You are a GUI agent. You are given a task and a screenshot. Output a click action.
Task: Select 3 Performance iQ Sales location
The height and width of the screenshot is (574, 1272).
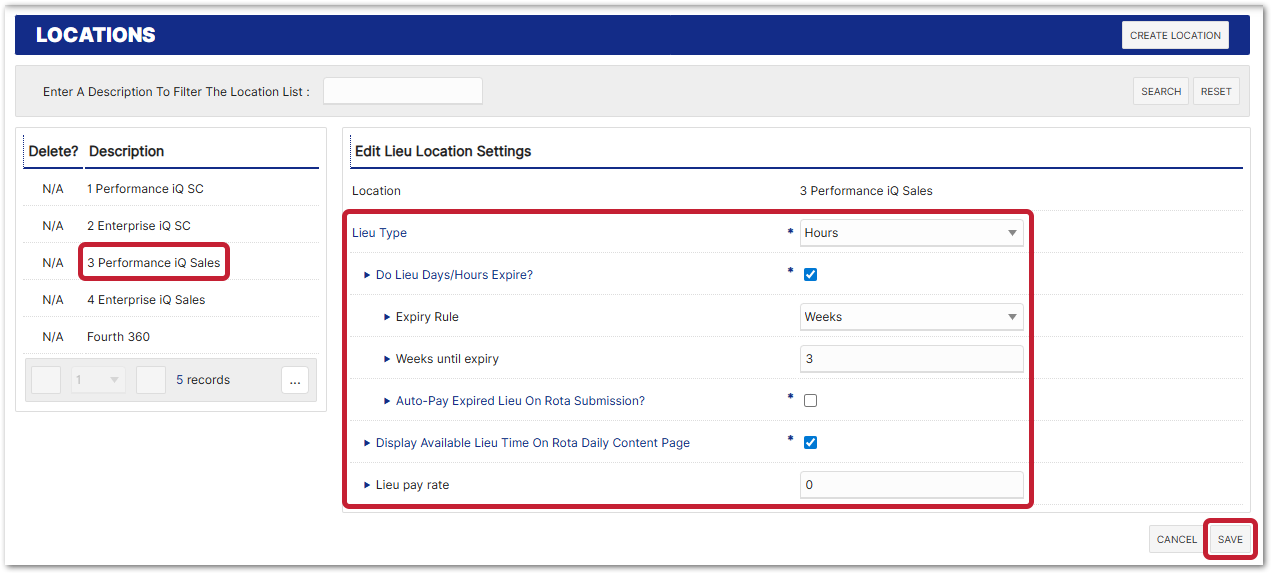click(x=154, y=263)
